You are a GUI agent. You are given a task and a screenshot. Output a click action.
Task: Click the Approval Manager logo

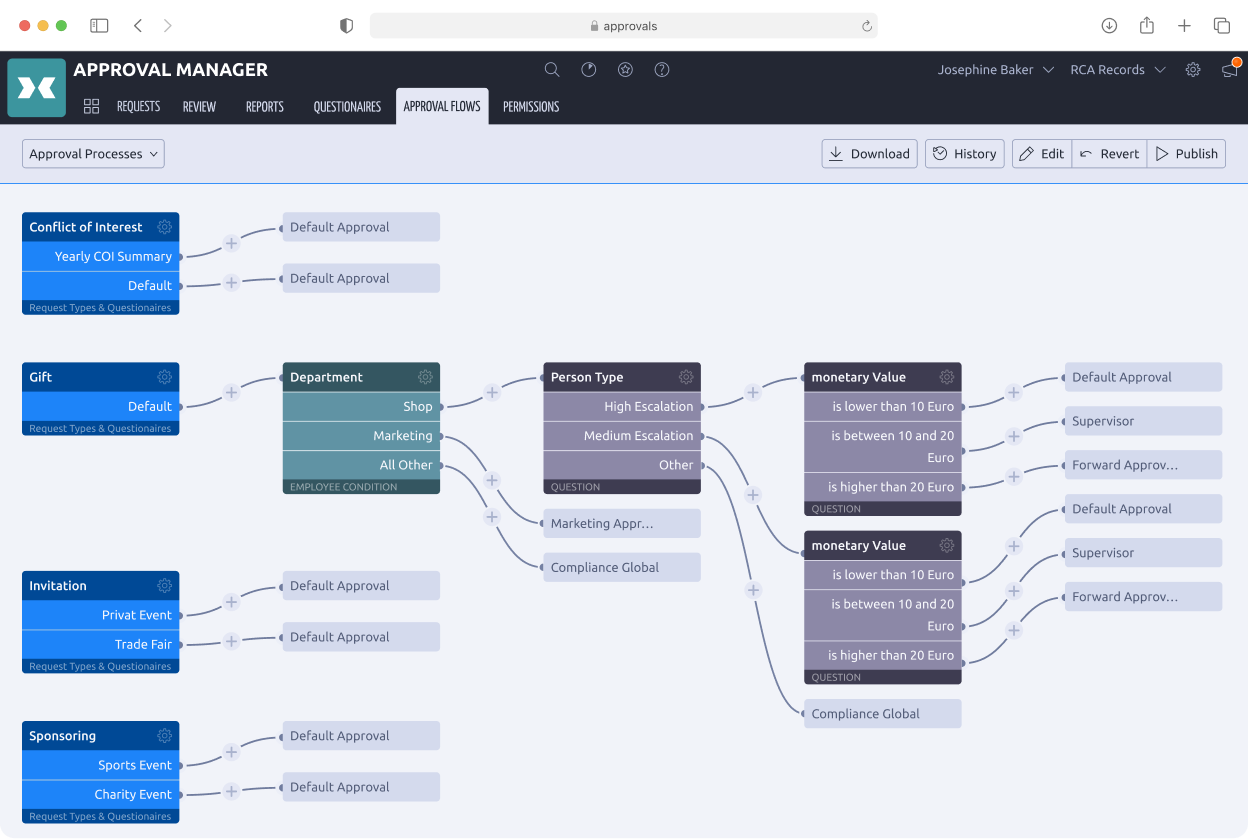tap(36, 87)
